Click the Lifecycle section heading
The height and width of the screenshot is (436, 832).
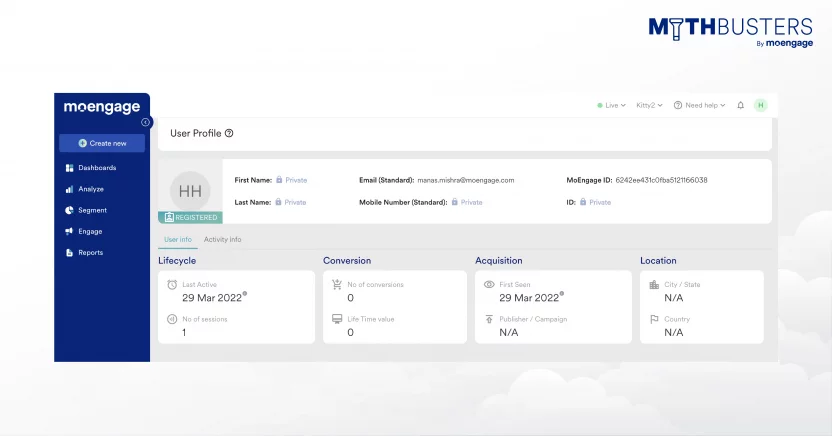177,261
